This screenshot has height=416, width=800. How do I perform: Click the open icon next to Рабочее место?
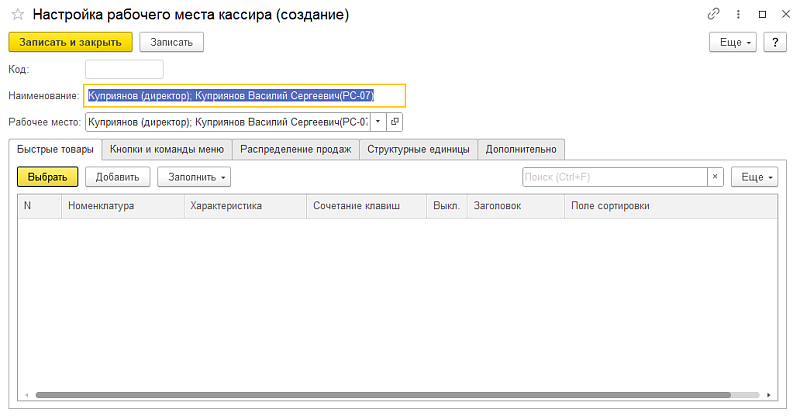point(394,122)
